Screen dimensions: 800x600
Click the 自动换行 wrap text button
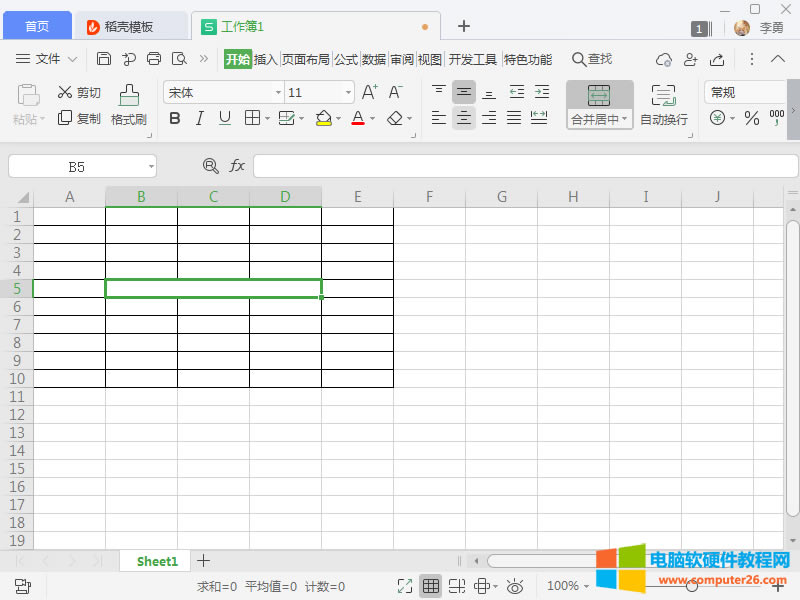pos(664,106)
